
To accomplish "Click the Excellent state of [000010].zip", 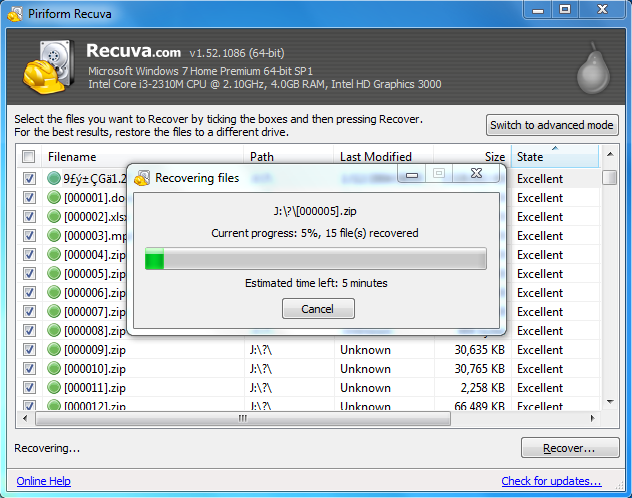I will [540, 369].
